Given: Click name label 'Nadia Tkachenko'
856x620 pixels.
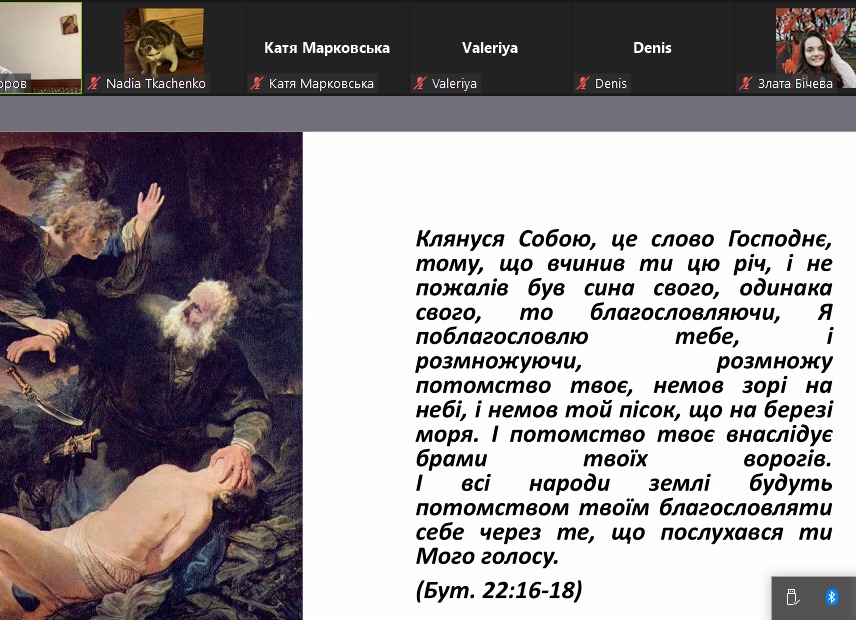Looking at the screenshot, I should click(156, 84).
